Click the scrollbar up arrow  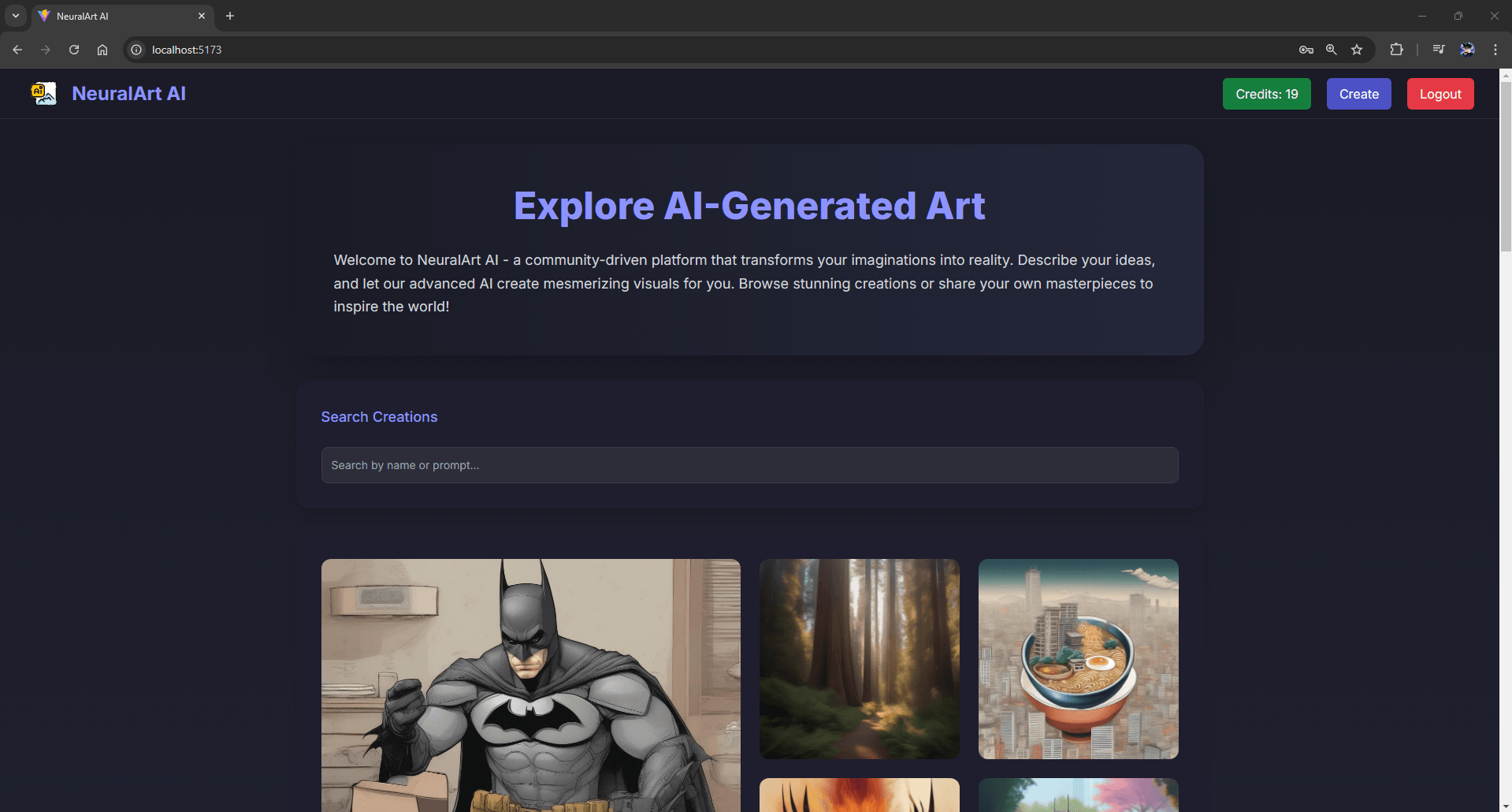click(x=1506, y=76)
